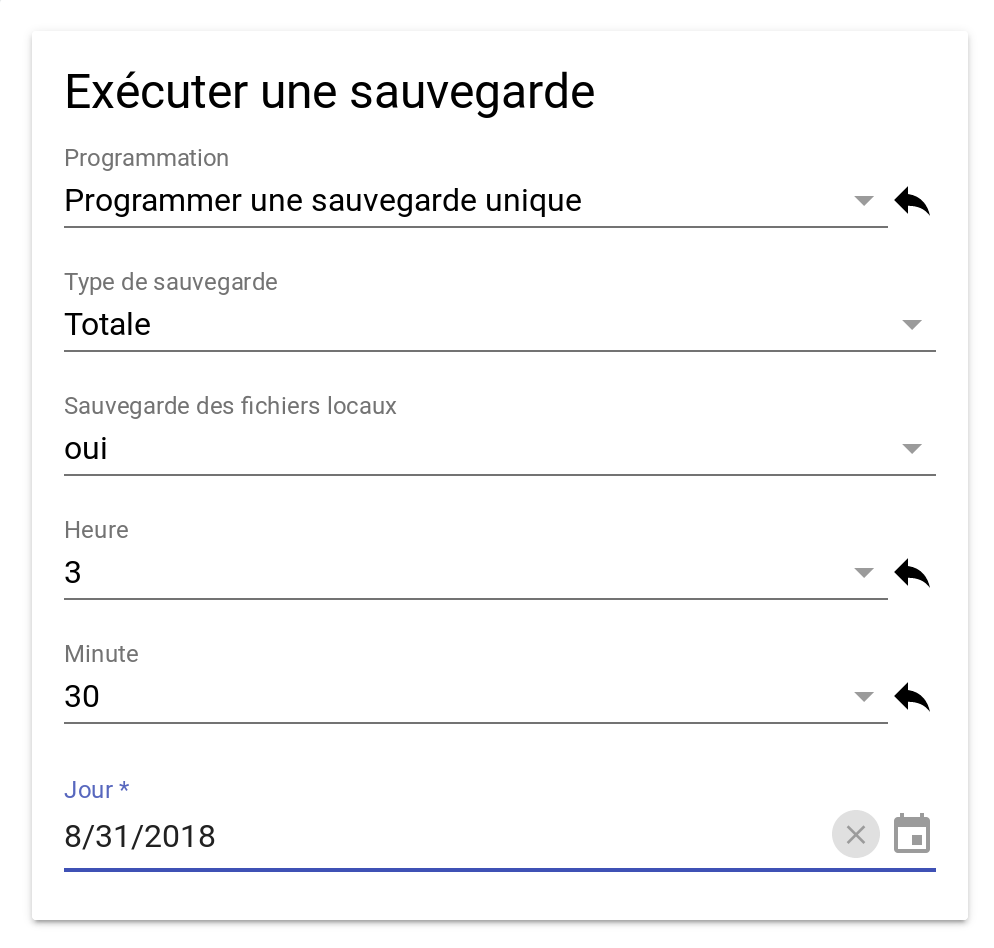Click the 'Jour *' field label
Image resolution: width=994 pixels, height=948 pixels.
point(97,789)
